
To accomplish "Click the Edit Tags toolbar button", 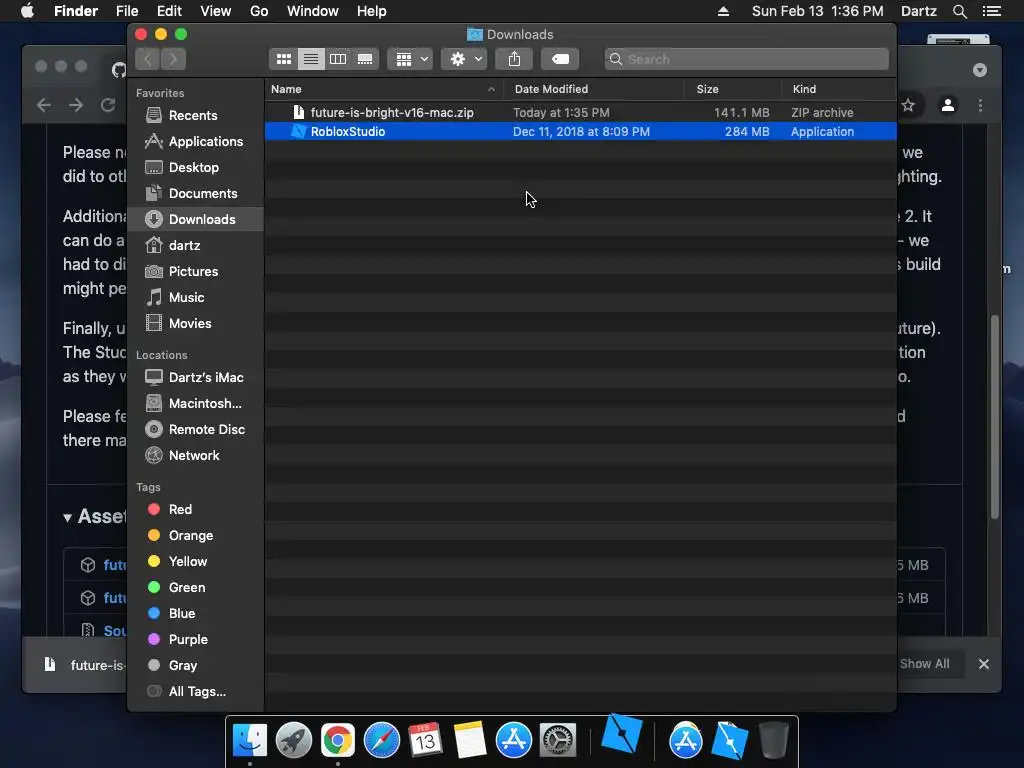I will point(560,59).
